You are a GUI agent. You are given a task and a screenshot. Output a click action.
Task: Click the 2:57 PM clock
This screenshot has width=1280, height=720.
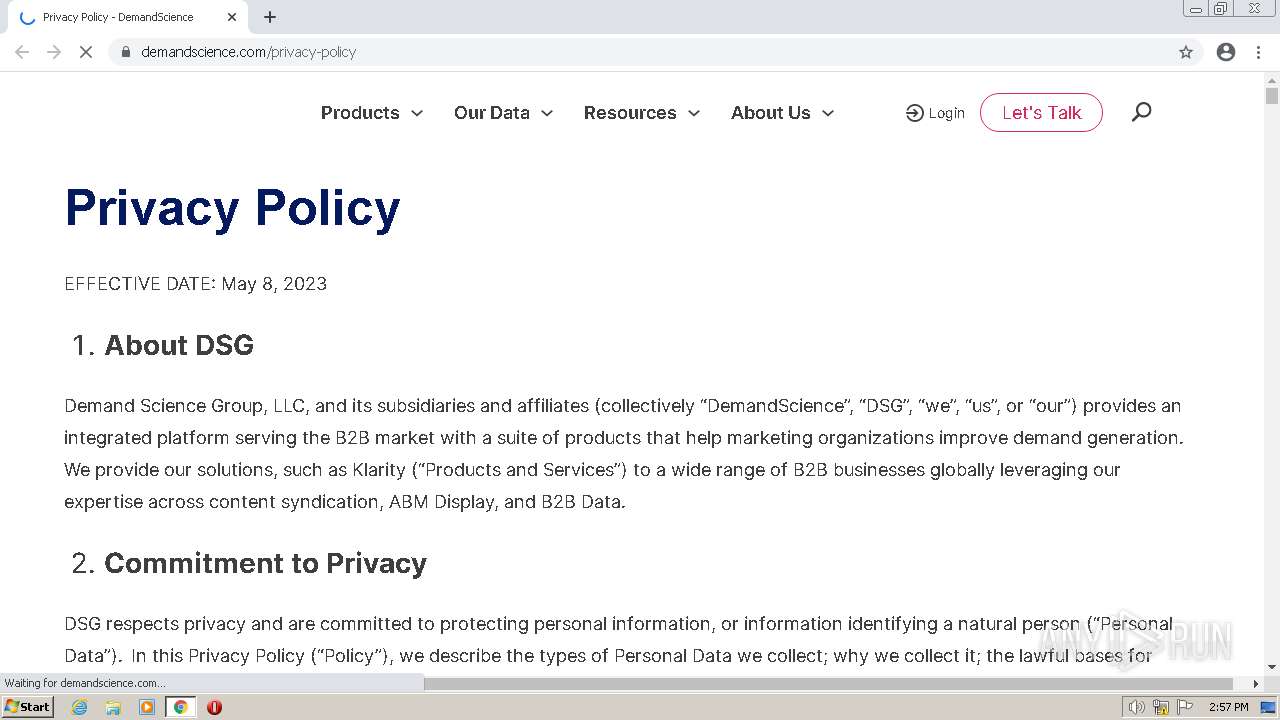point(1229,707)
